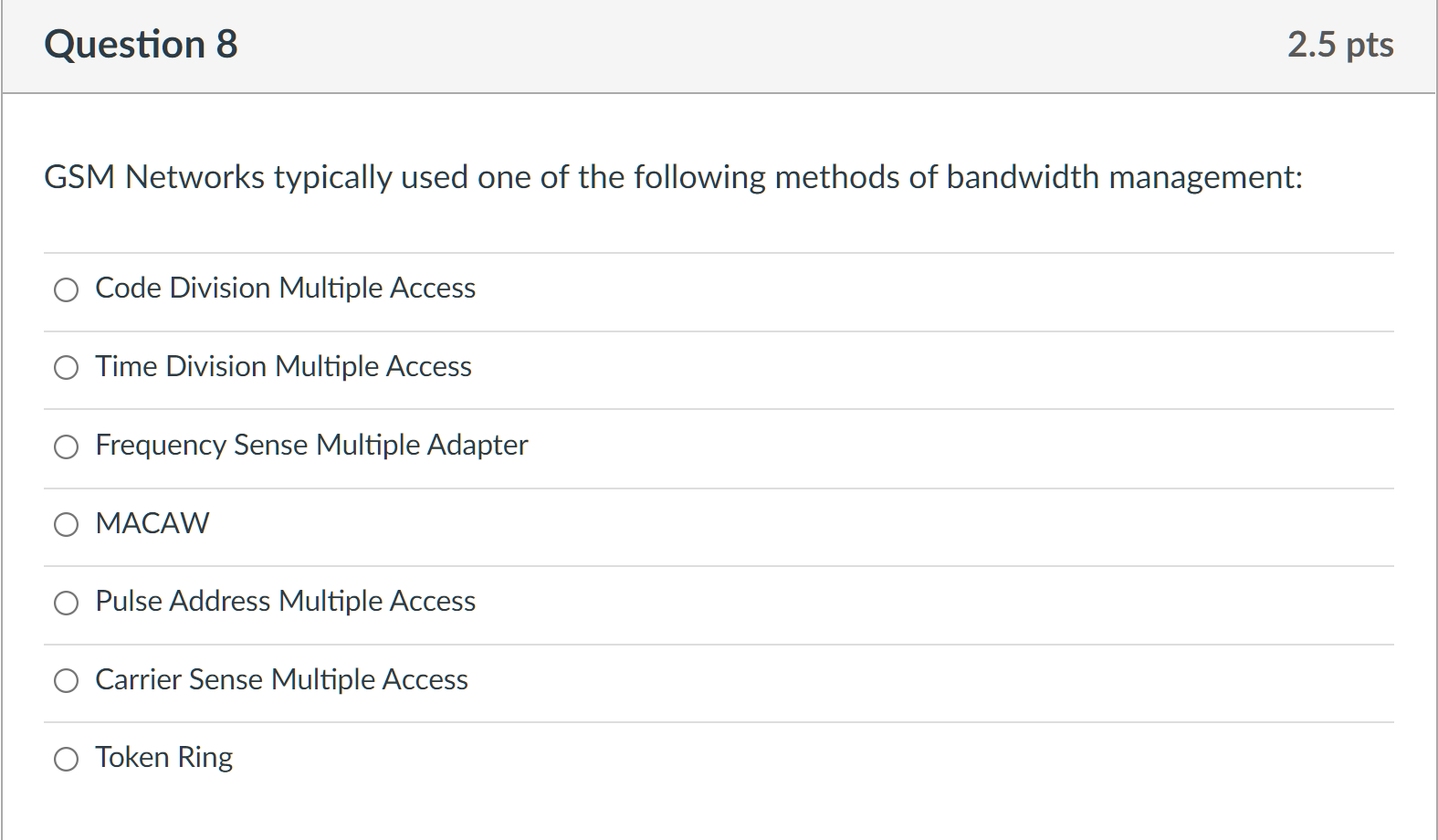Select the Token Ring radio button
Image resolution: width=1438 pixels, height=840 pixels.
(x=66, y=758)
